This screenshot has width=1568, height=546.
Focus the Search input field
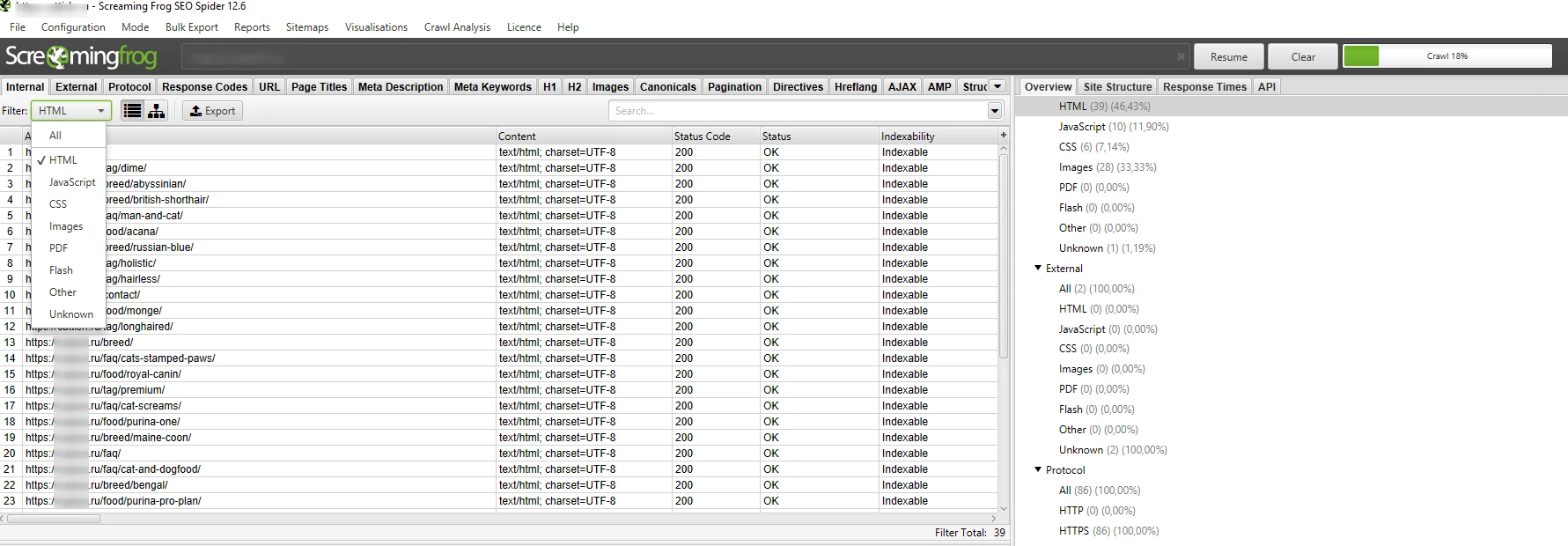coord(797,111)
